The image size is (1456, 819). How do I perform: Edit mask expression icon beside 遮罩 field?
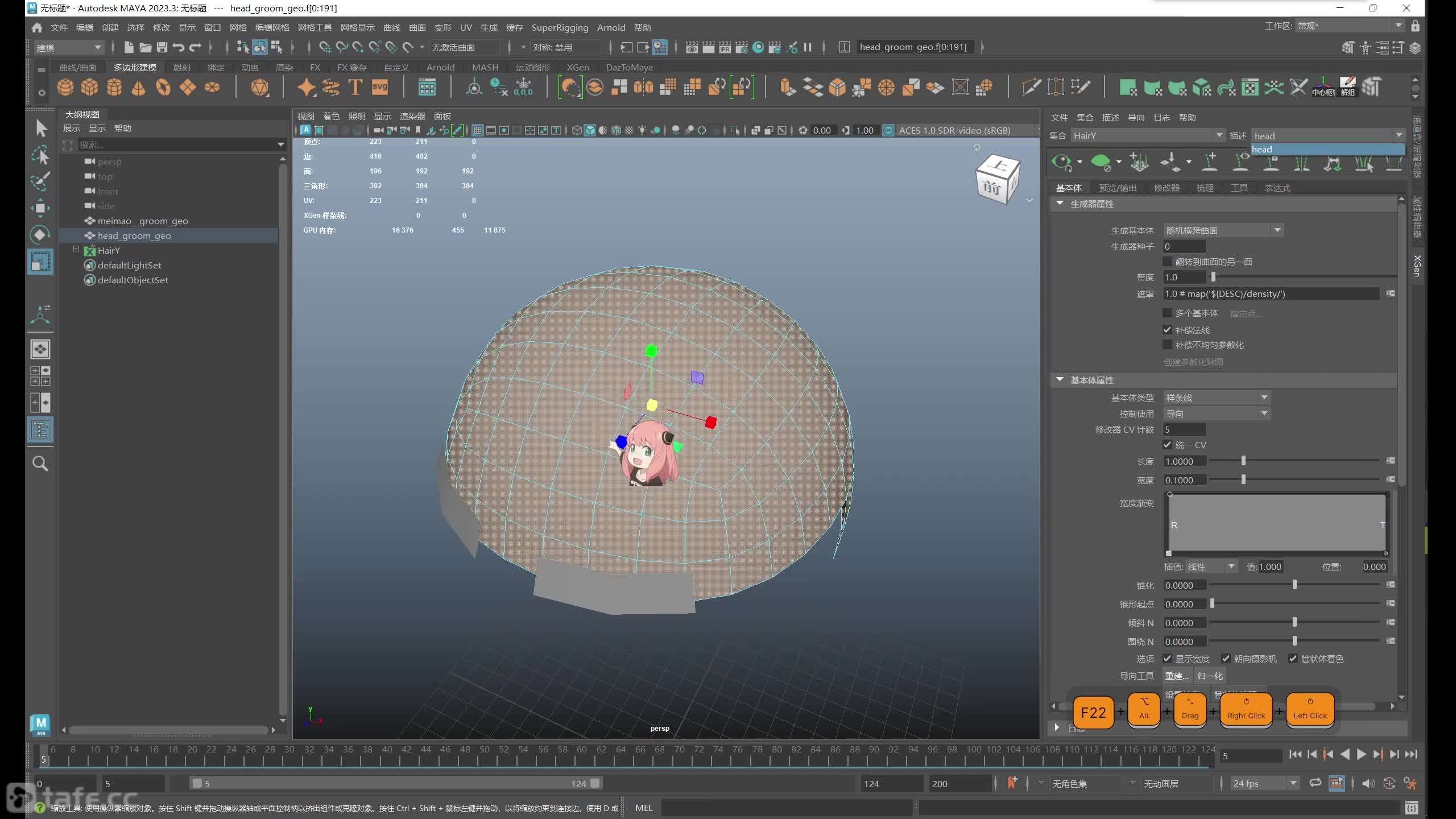pyautogui.click(x=1391, y=293)
